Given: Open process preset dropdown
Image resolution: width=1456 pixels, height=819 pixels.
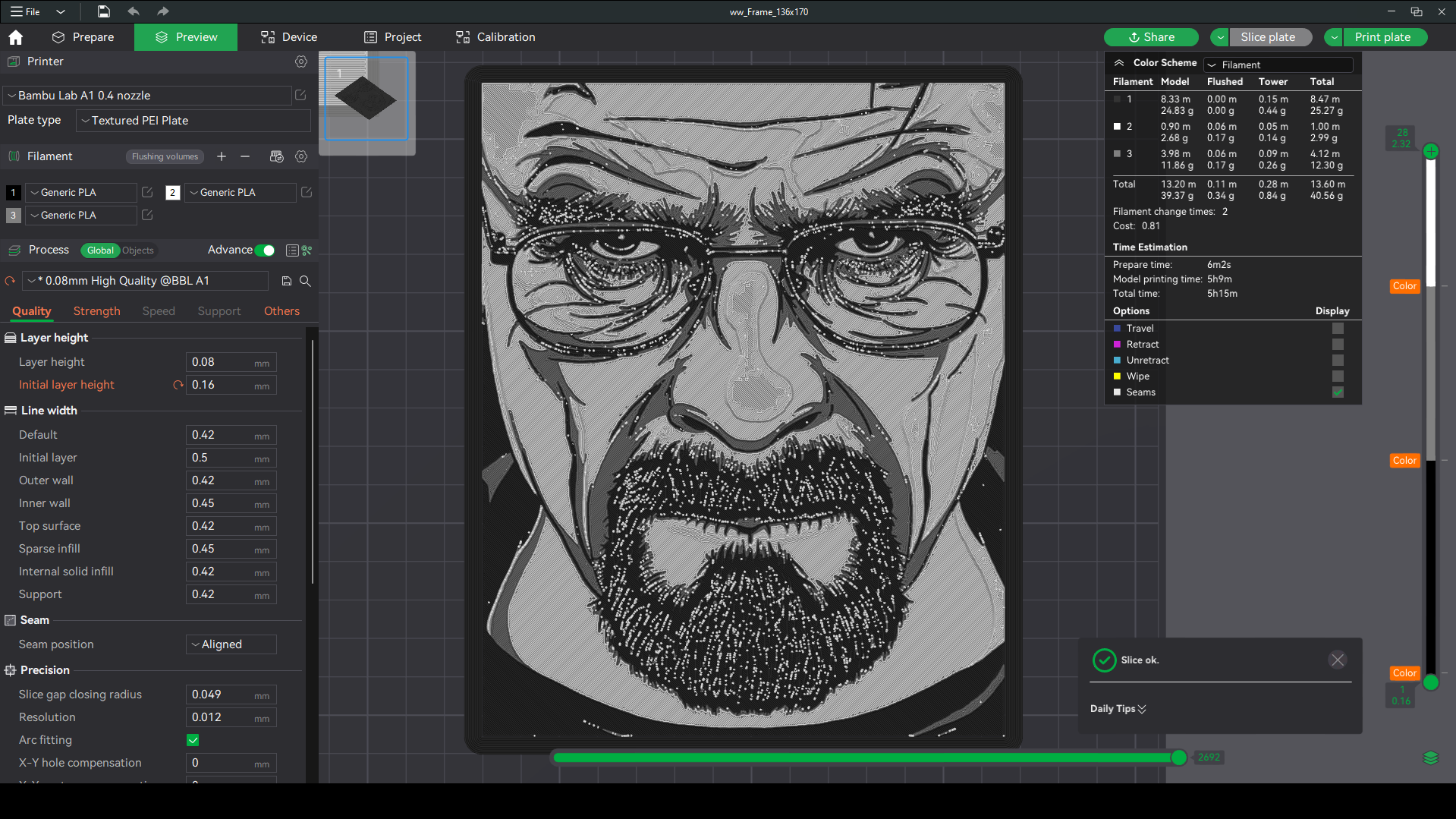Looking at the screenshot, I should (145, 281).
